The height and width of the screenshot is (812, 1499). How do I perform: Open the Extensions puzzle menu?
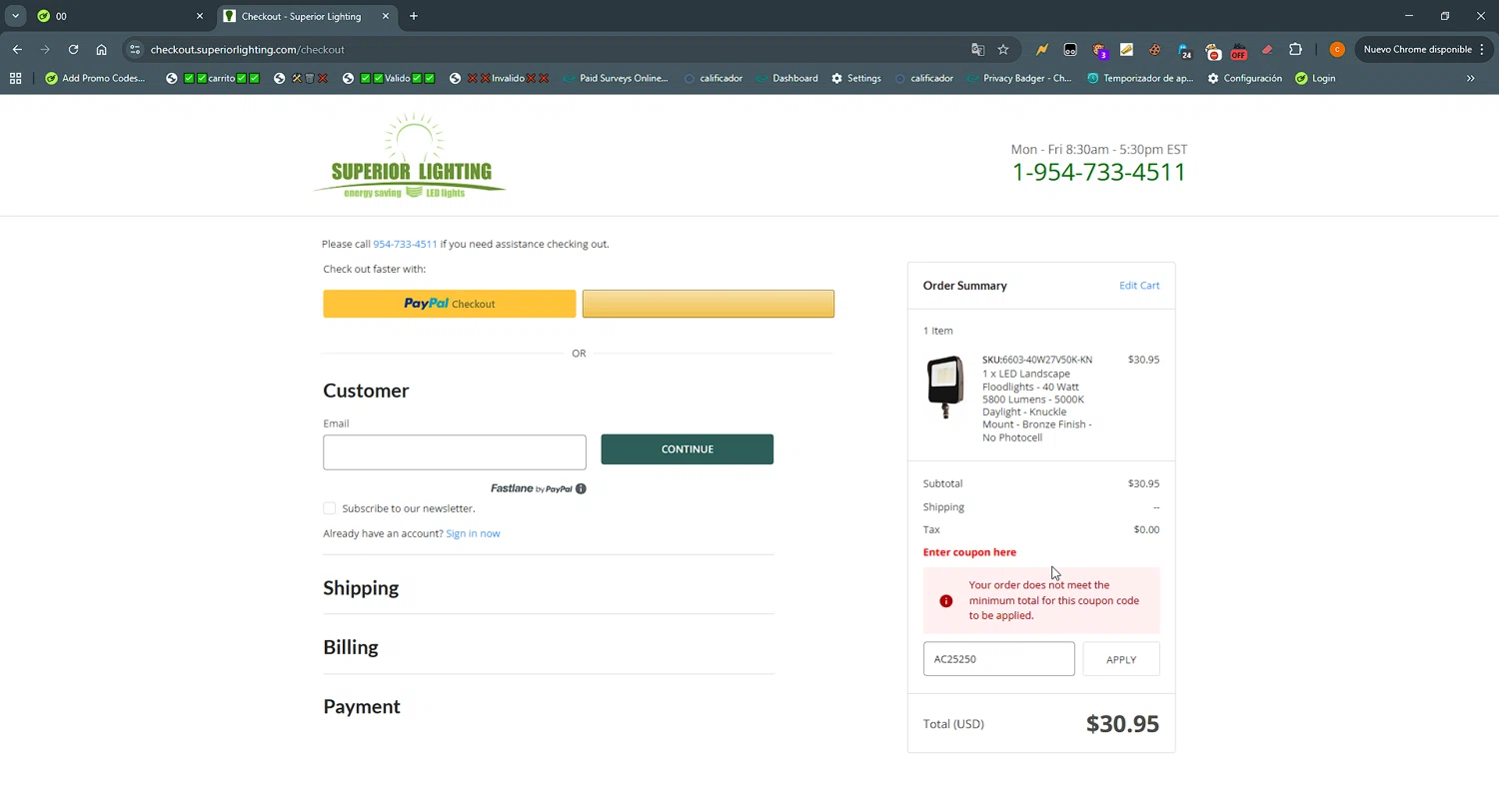pos(1295,49)
